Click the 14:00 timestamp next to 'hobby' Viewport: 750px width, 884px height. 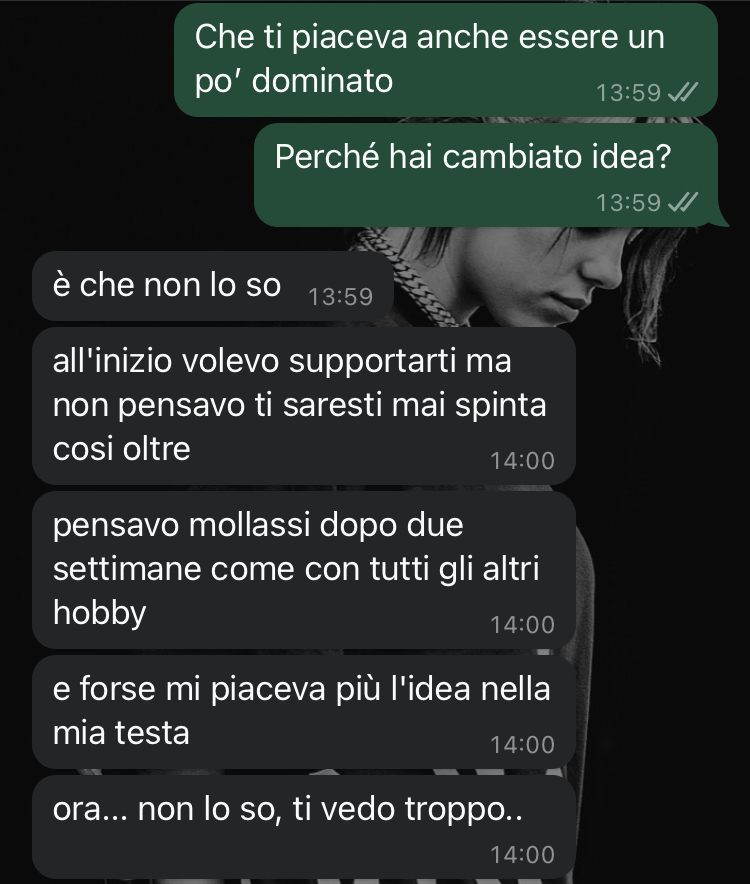click(522, 625)
